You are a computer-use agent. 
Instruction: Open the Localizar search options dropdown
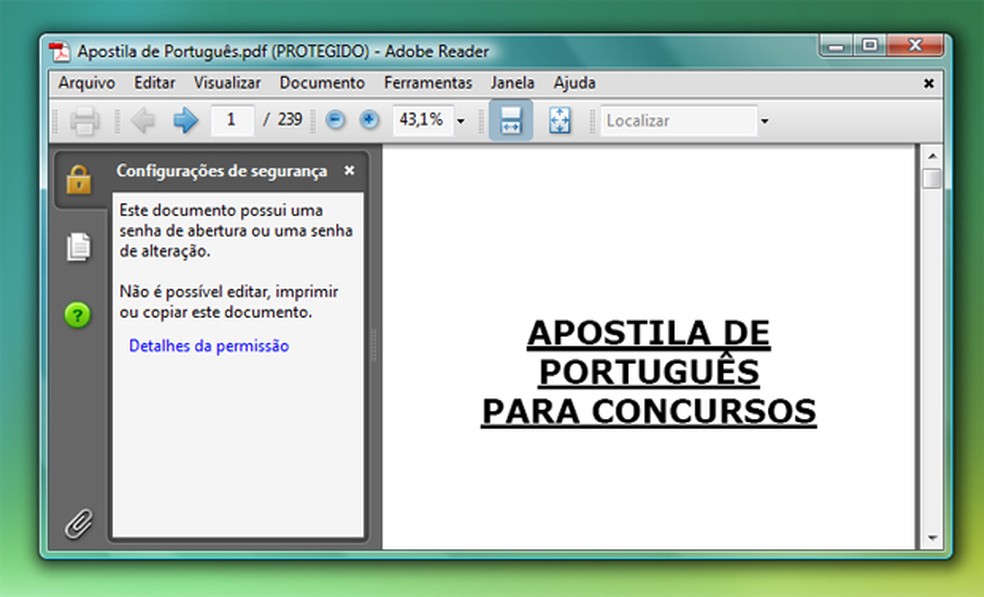coord(765,120)
